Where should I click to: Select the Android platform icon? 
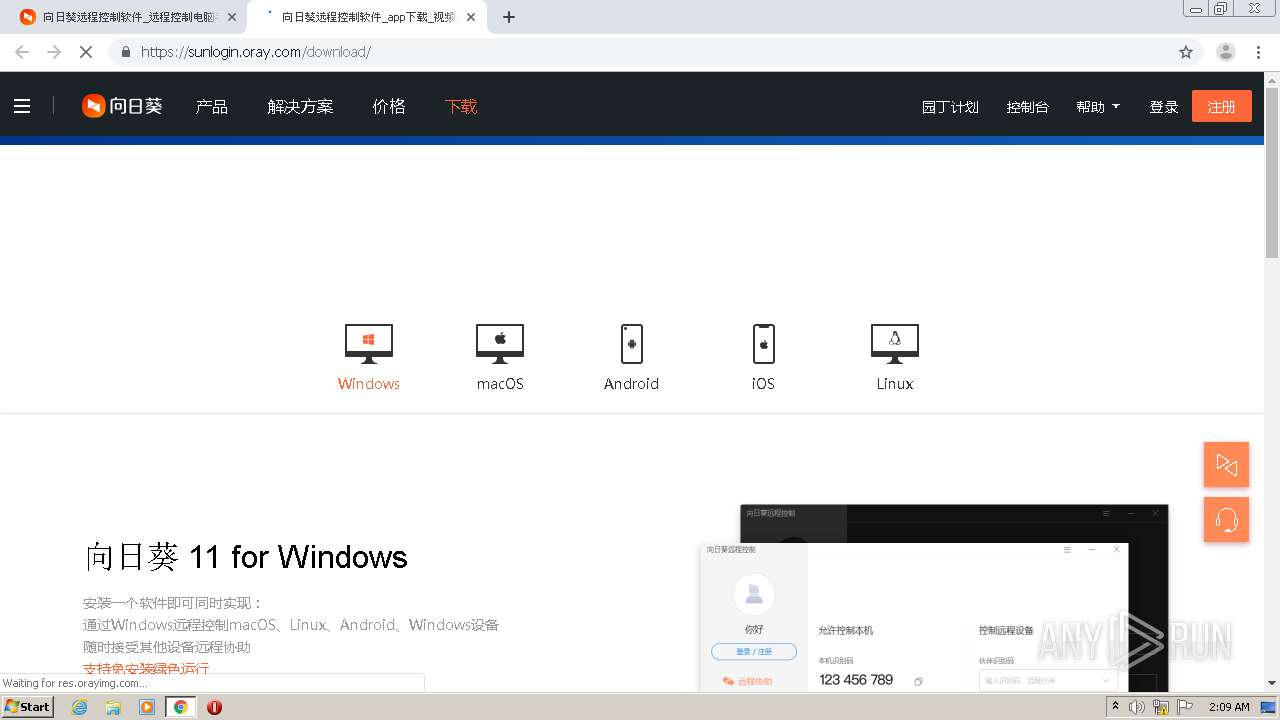coord(631,344)
